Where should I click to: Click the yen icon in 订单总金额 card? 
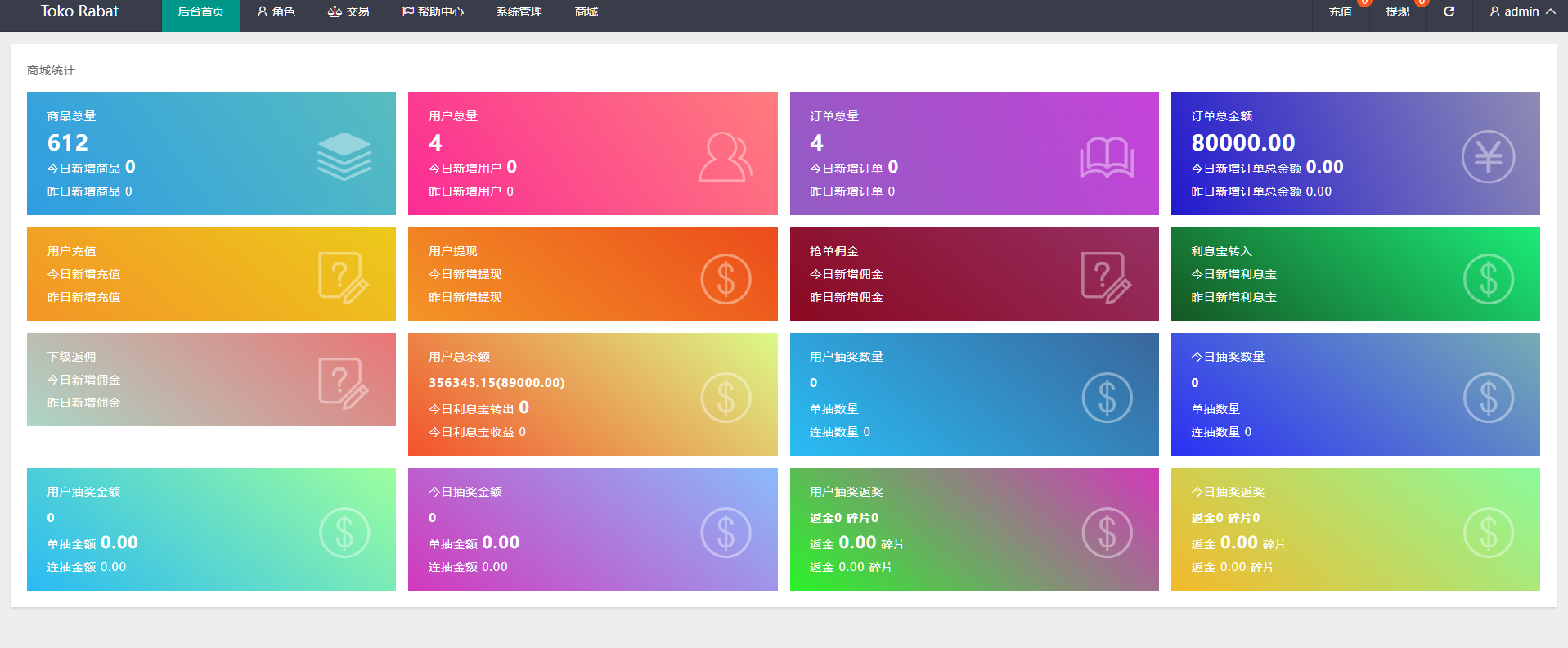pyautogui.click(x=1488, y=156)
